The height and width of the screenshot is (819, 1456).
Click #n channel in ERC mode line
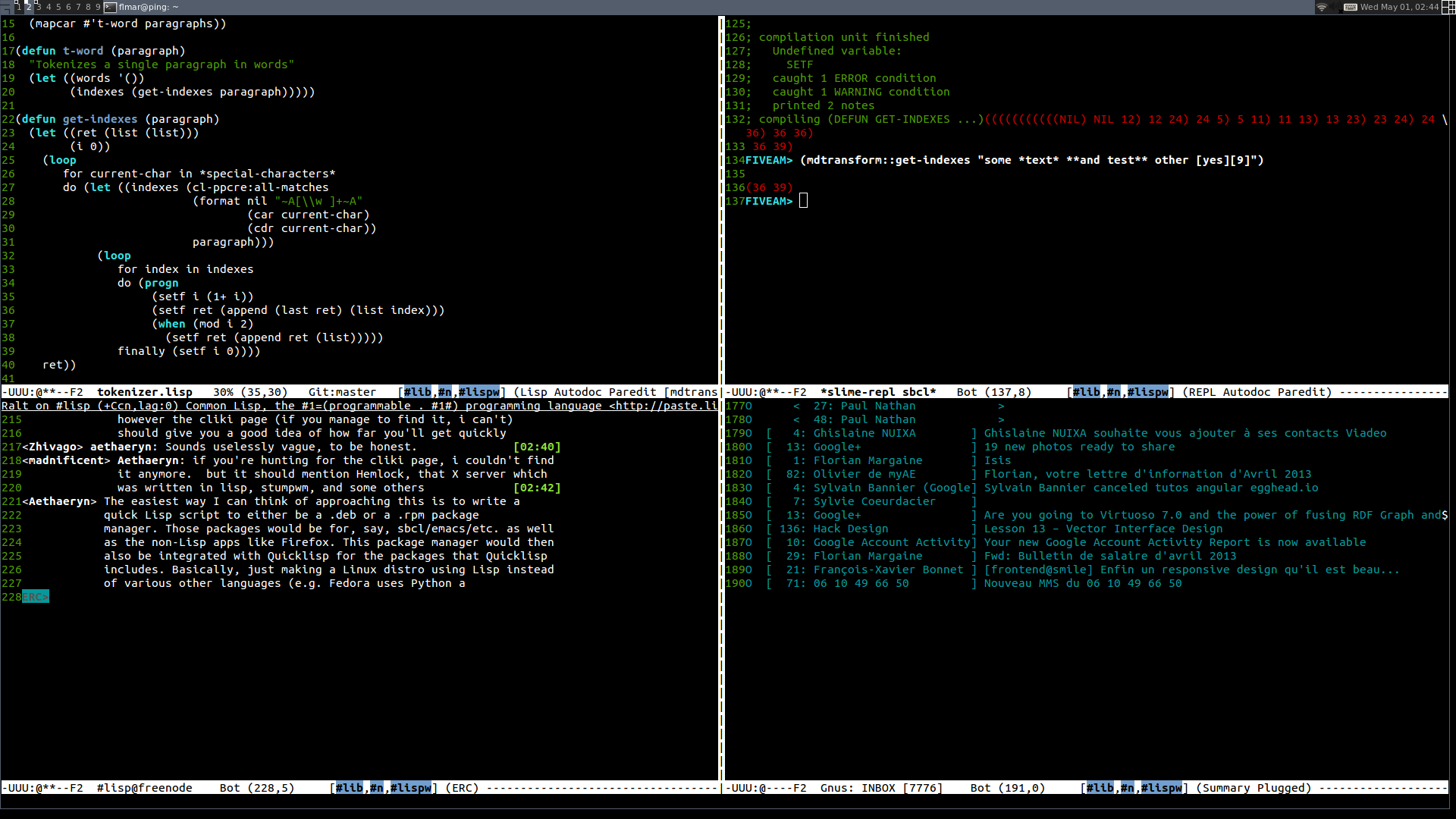click(376, 788)
